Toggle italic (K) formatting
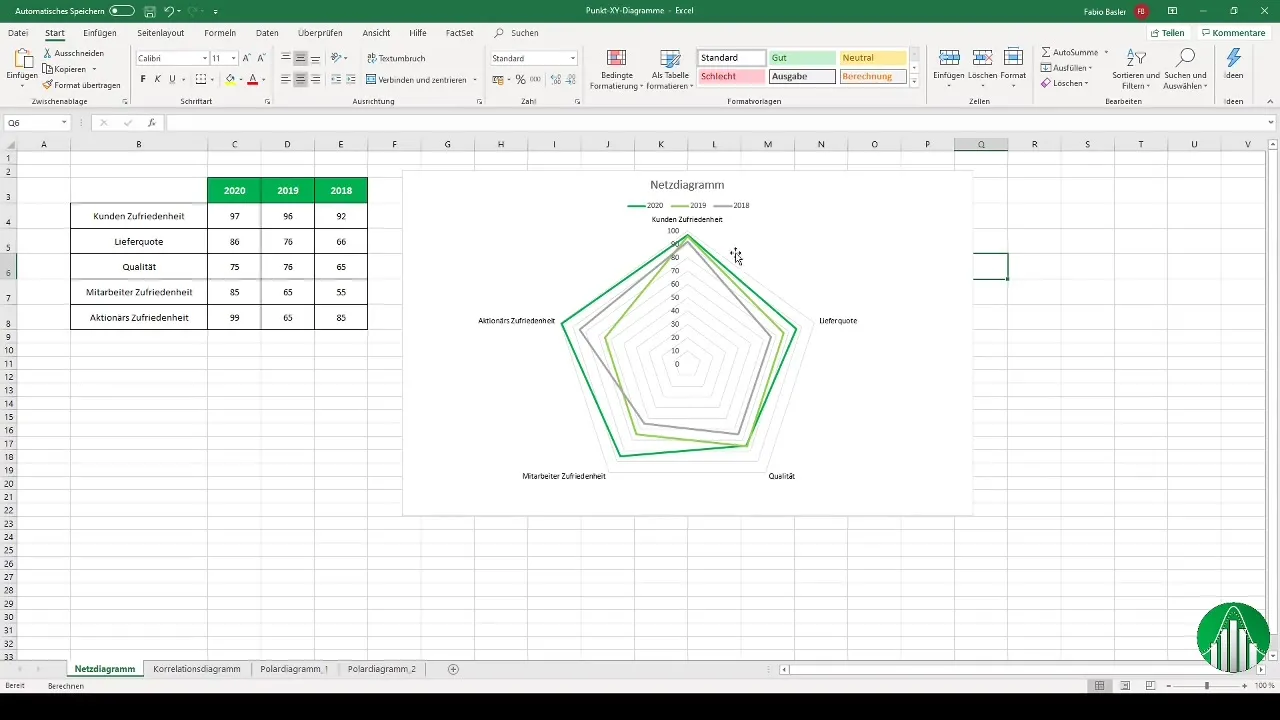 [x=158, y=79]
